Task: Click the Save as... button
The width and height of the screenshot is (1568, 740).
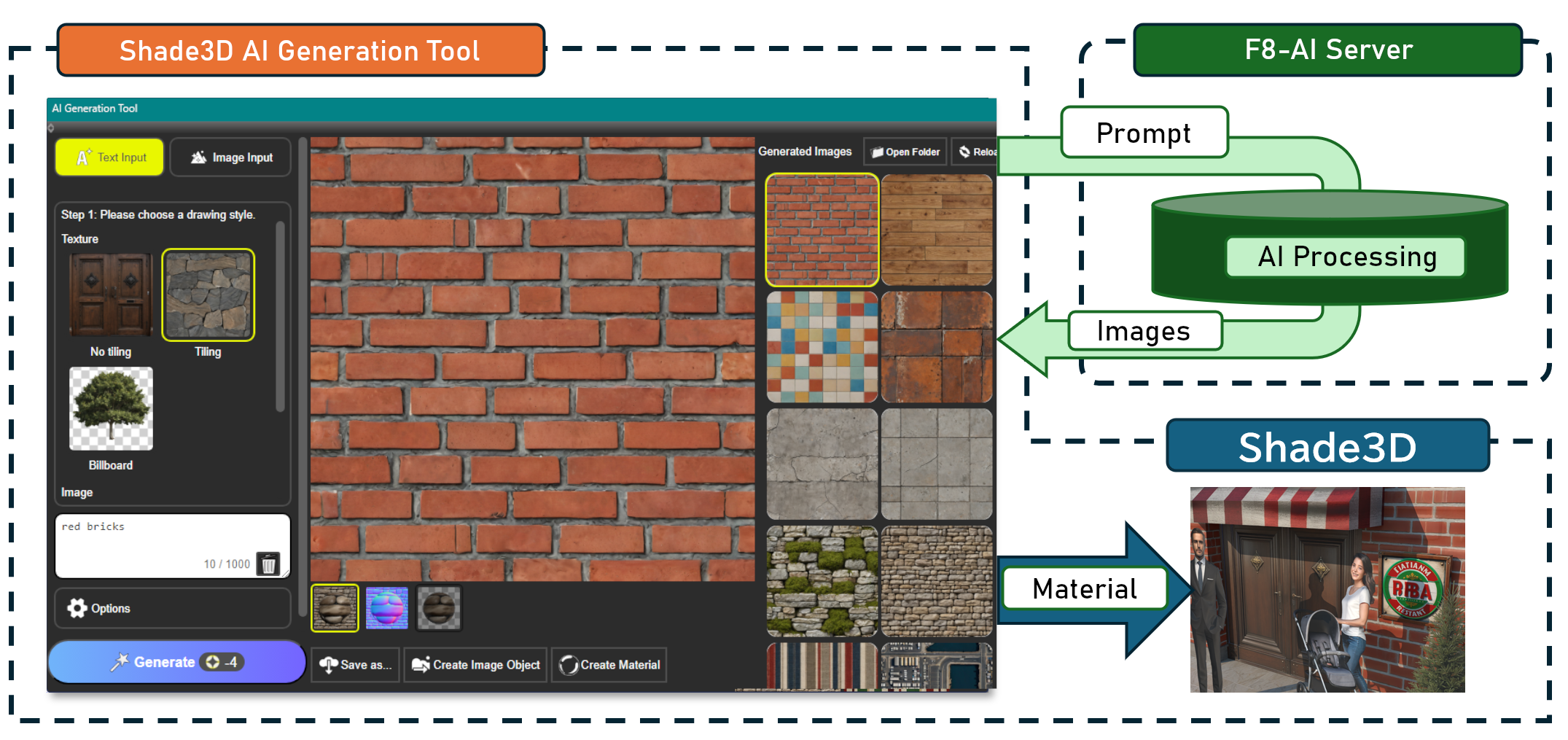Action: click(x=355, y=665)
